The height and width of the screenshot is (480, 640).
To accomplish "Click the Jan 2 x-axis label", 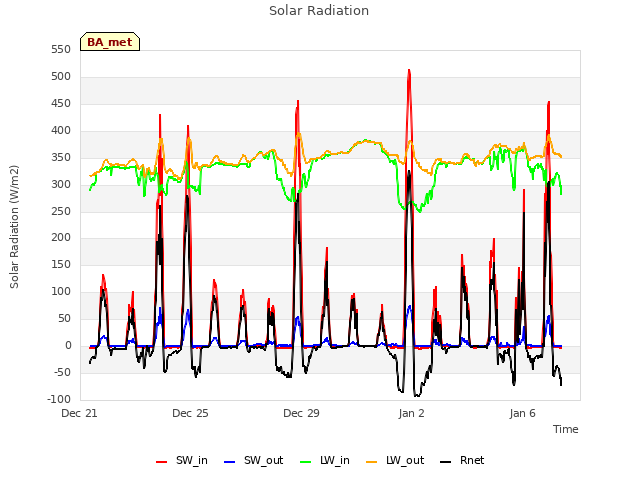I will coord(411,413).
